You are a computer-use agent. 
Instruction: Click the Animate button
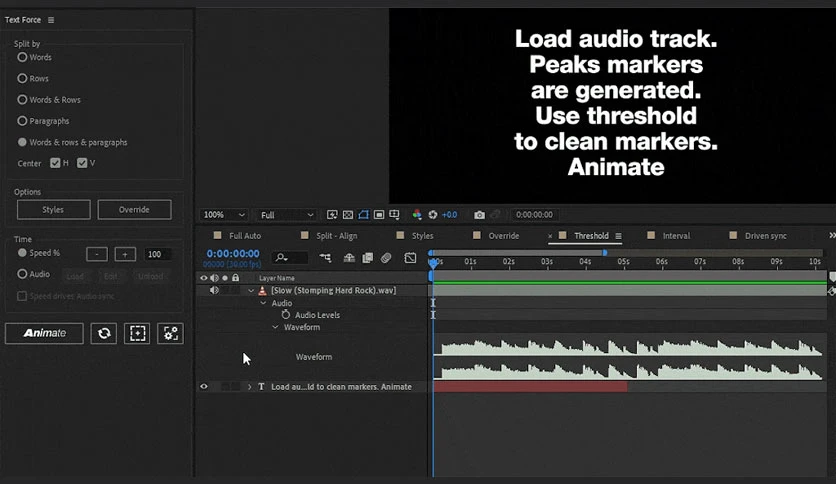[44, 333]
